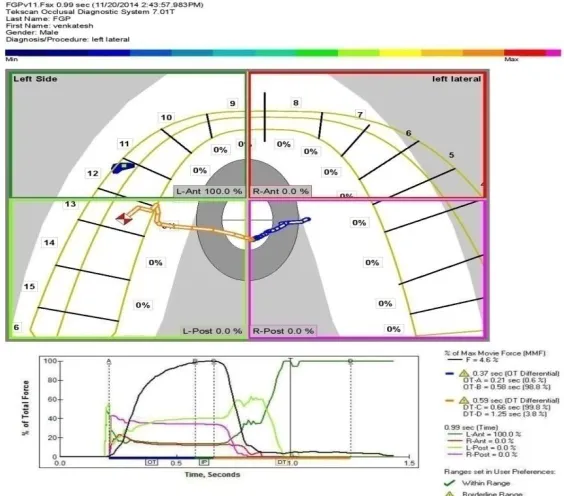Click tooth number 5 label

pos(451,155)
